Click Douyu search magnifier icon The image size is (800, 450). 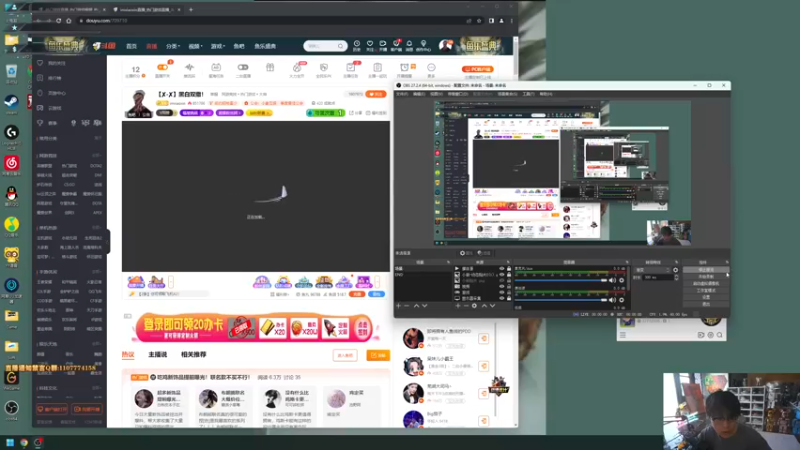(x=340, y=46)
